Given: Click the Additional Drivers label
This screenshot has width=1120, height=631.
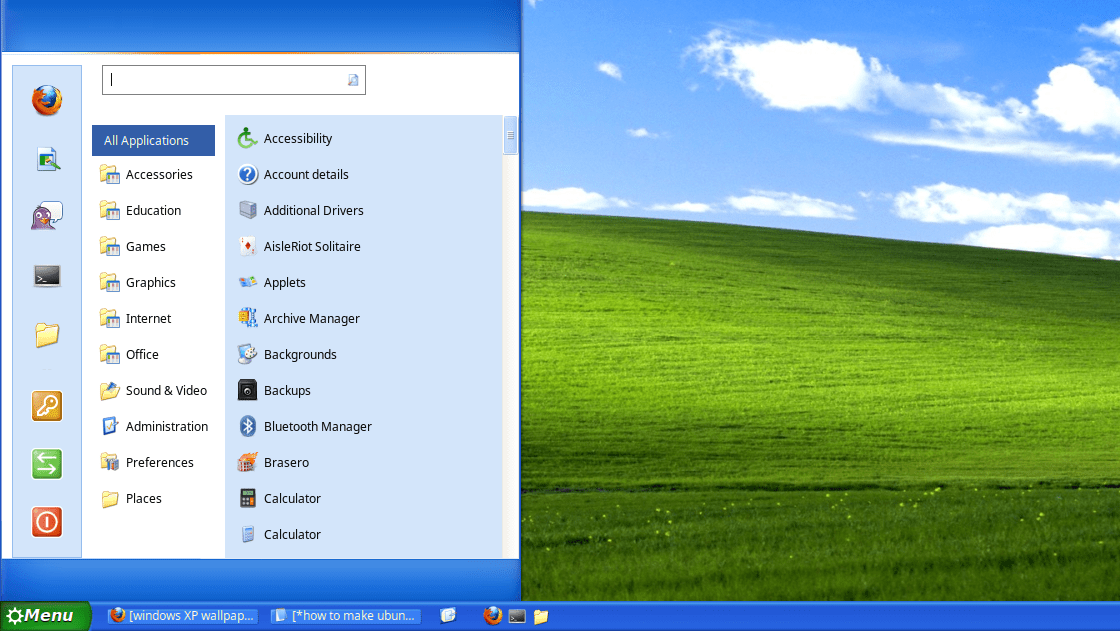Looking at the screenshot, I should [x=314, y=210].
